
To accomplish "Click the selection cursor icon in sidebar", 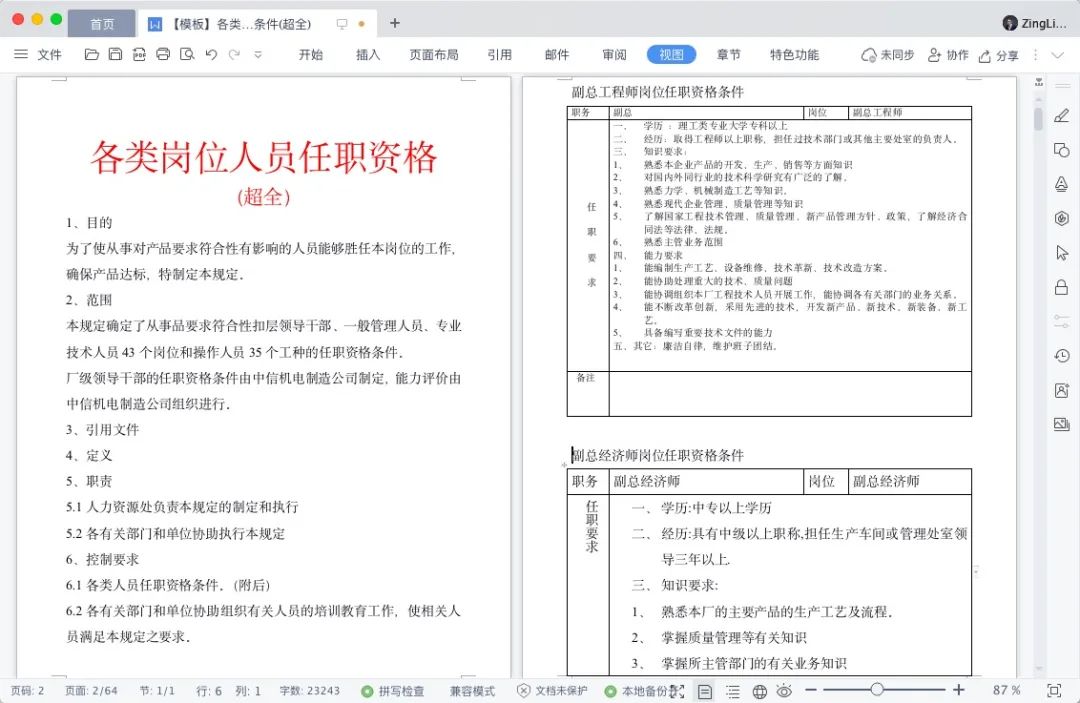I will (x=1061, y=253).
